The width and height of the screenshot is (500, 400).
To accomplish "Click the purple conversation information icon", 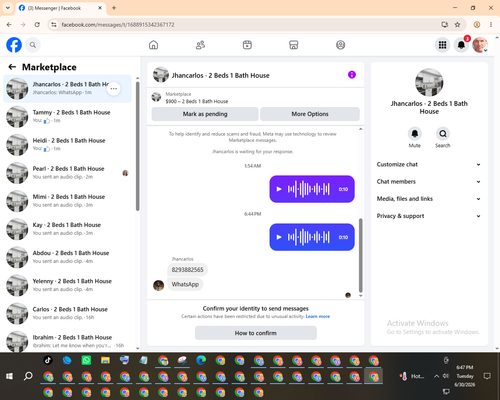I will pyautogui.click(x=352, y=75).
